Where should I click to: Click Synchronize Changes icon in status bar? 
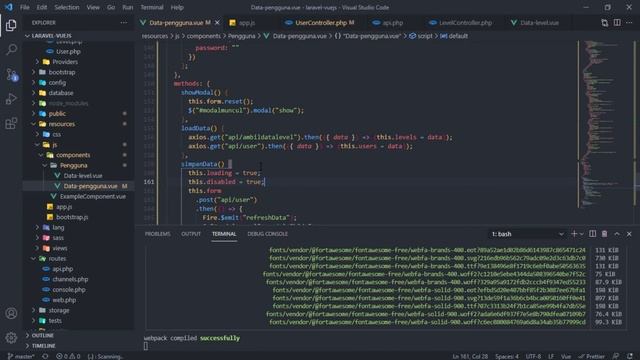pos(45,356)
